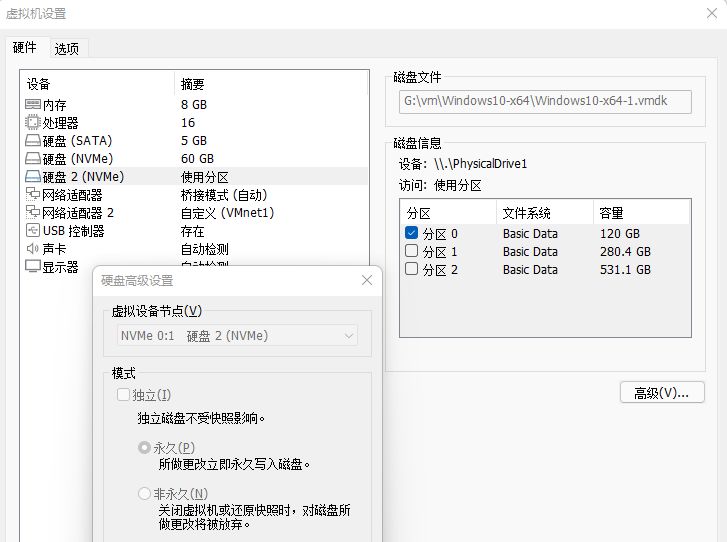
Task: Open the 虚拟设备节点 NVMe 0:1 dropdown
Action: [x=237, y=336]
